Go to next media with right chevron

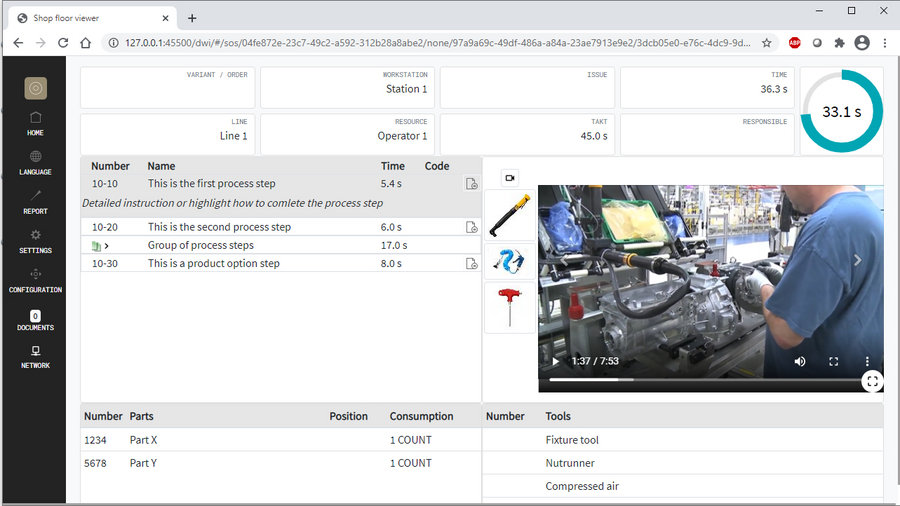pyautogui.click(x=857, y=260)
